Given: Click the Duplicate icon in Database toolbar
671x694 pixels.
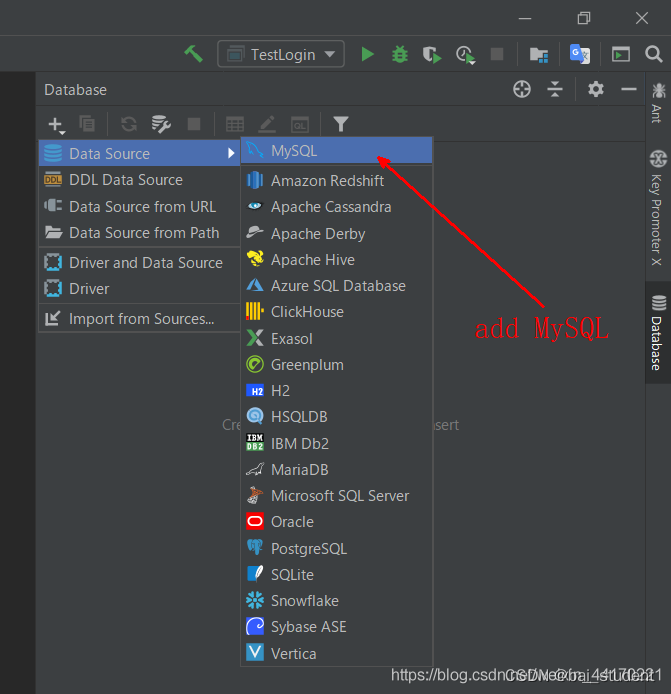Looking at the screenshot, I should (87, 123).
